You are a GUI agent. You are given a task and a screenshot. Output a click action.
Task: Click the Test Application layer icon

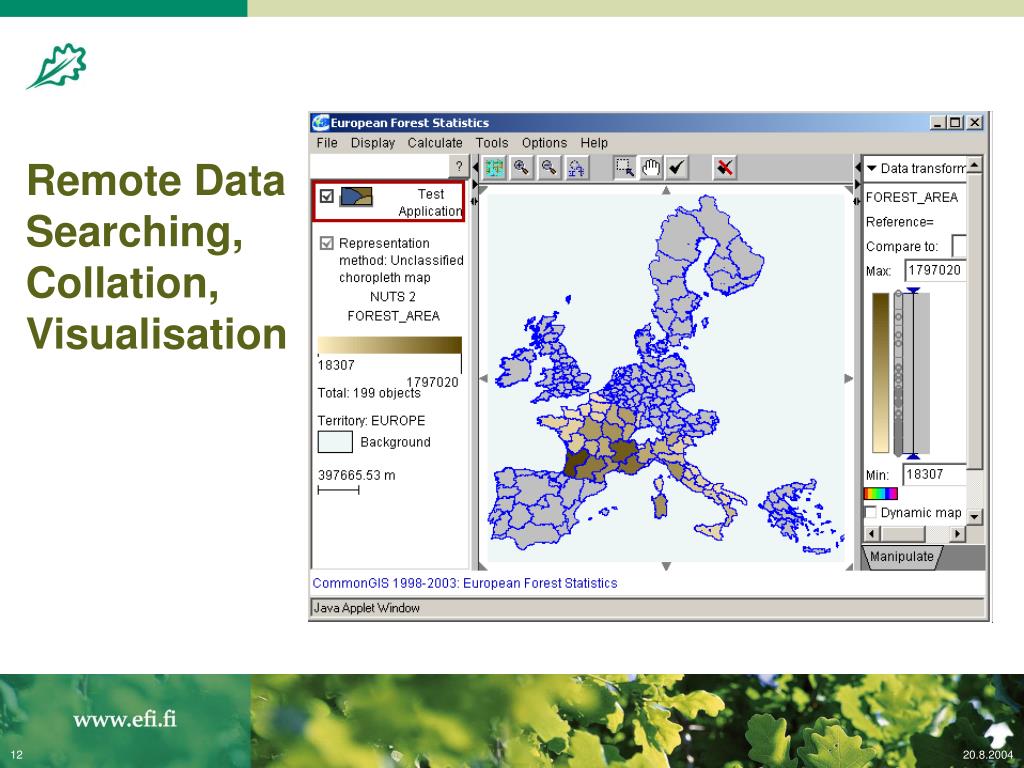click(x=356, y=196)
